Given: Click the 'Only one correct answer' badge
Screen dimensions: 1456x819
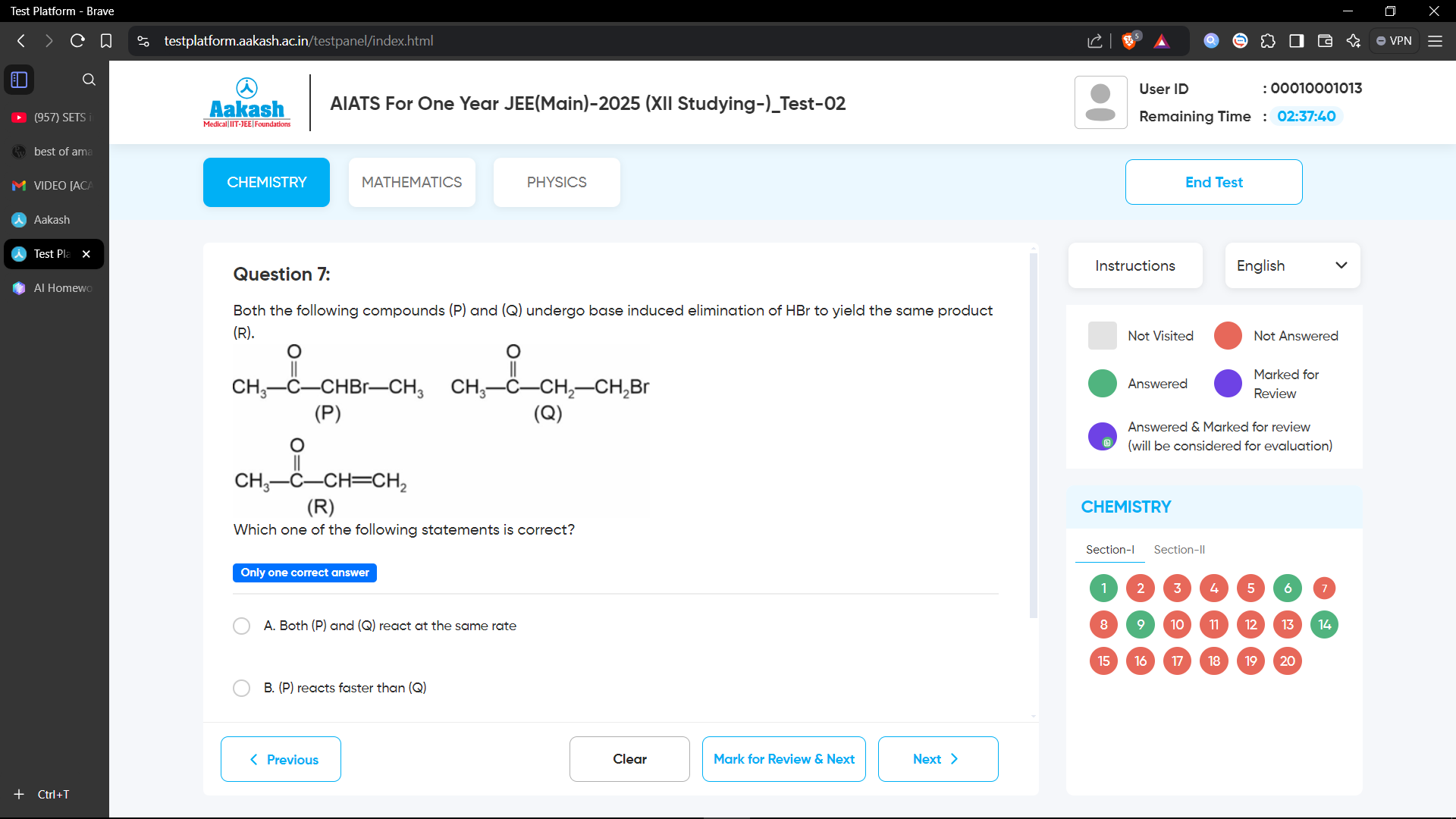Looking at the screenshot, I should [305, 573].
